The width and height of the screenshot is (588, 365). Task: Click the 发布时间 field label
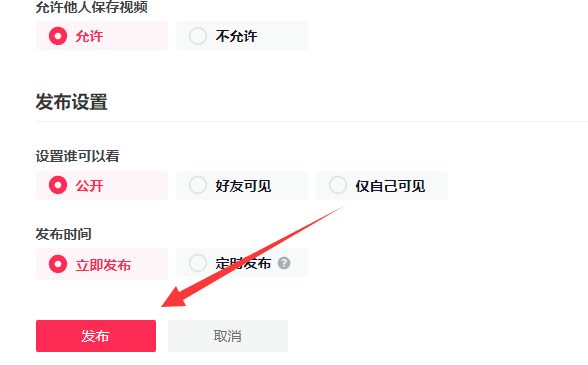coord(63,234)
